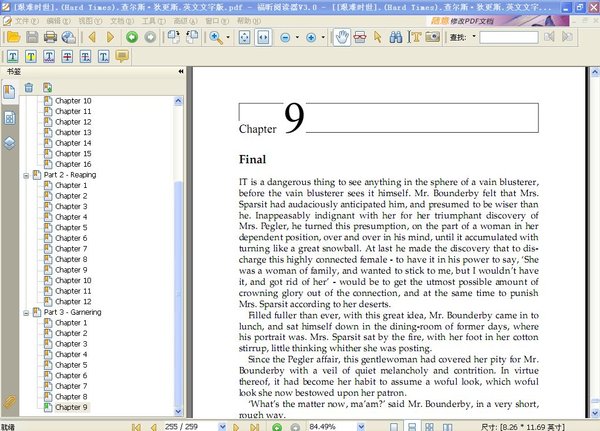Jump to Chapter 16 bookmark in Part 1

click(x=73, y=164)
